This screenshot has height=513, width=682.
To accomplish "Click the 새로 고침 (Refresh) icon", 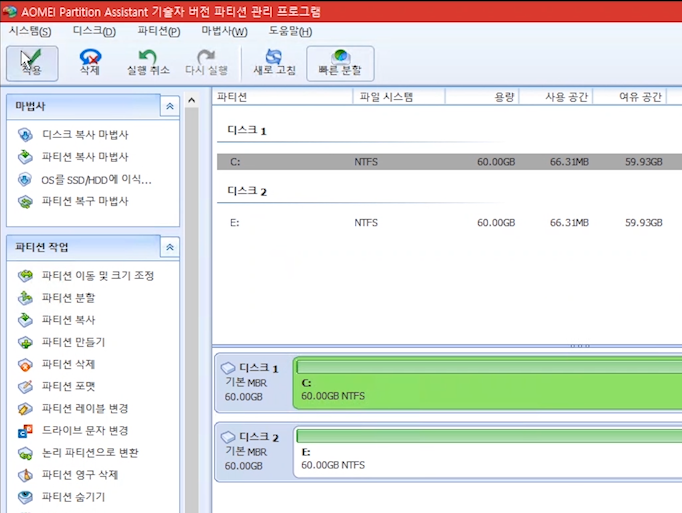I will click(274, 62).
